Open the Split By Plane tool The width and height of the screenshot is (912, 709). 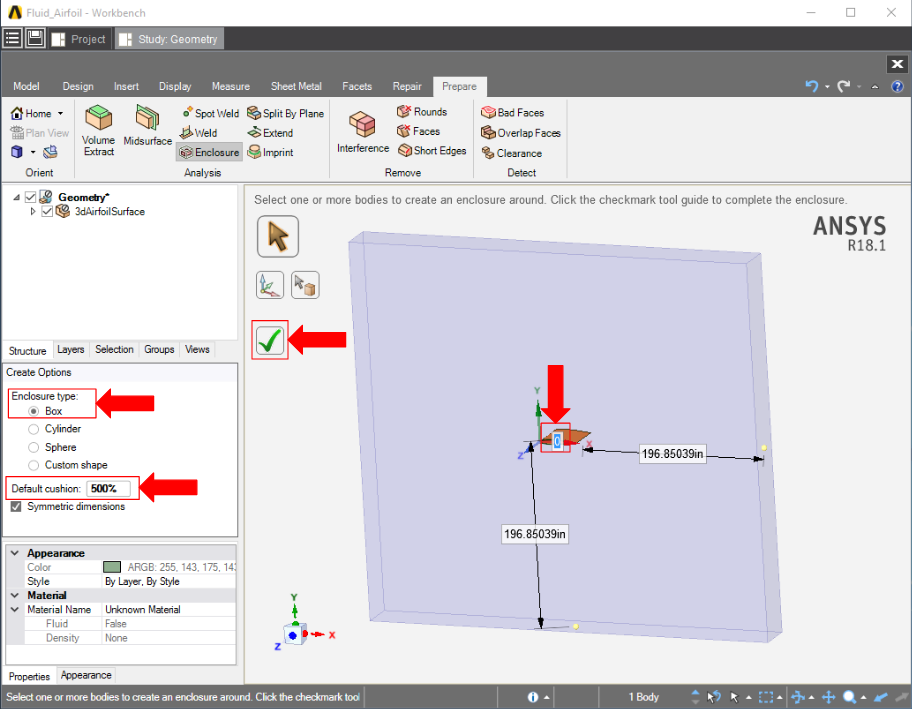(286, 113)
